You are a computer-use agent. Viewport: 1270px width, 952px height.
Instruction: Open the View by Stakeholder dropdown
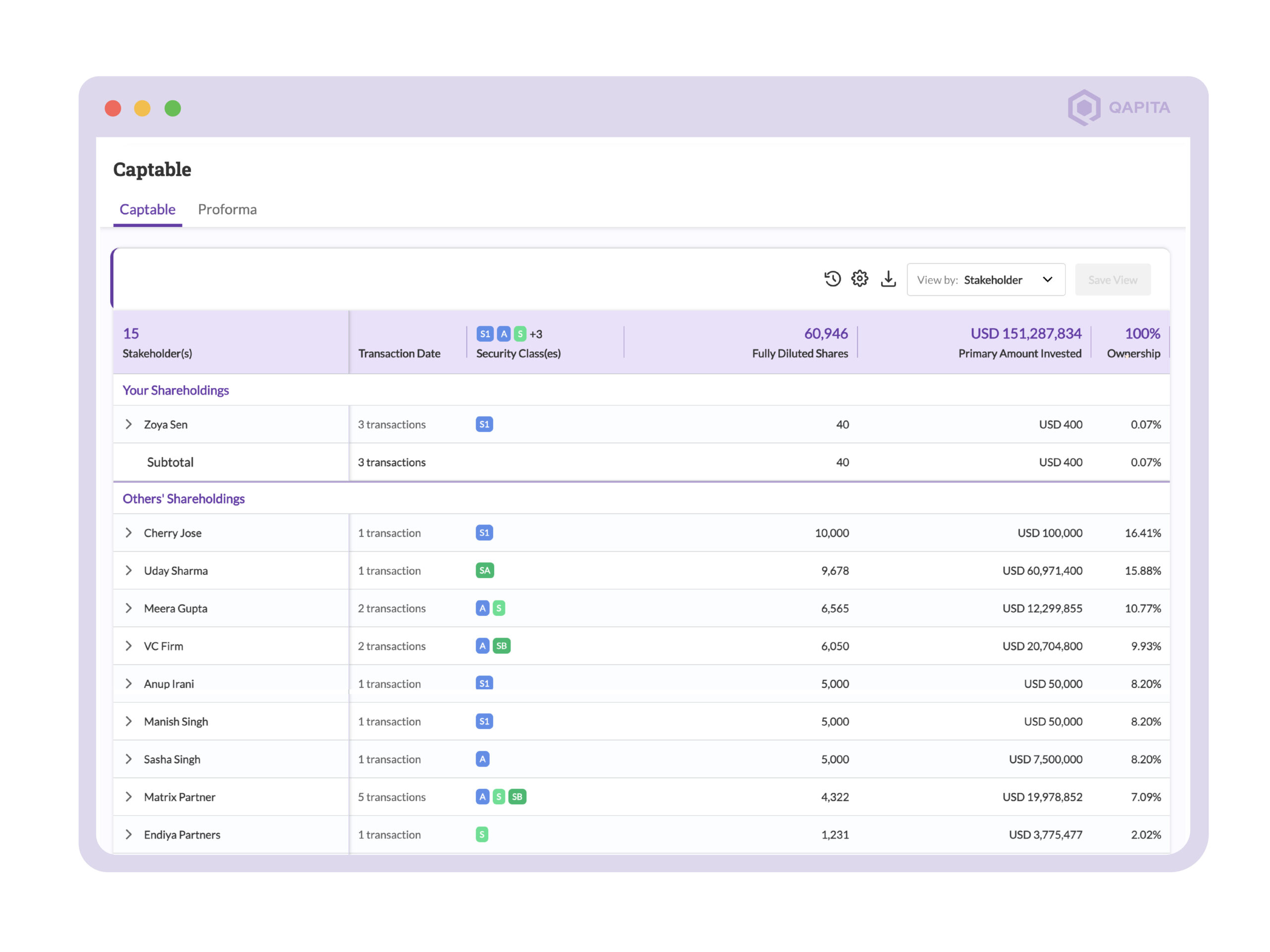click(x=986, y=280)
